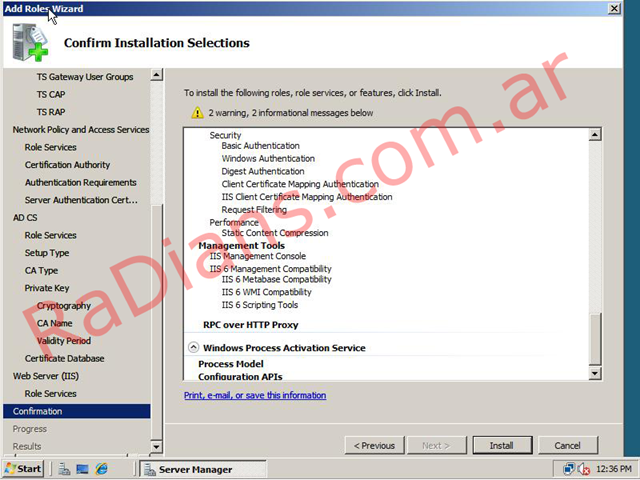
Task: Cancel the Add Roles Wizard
Action: click(567, 445)
